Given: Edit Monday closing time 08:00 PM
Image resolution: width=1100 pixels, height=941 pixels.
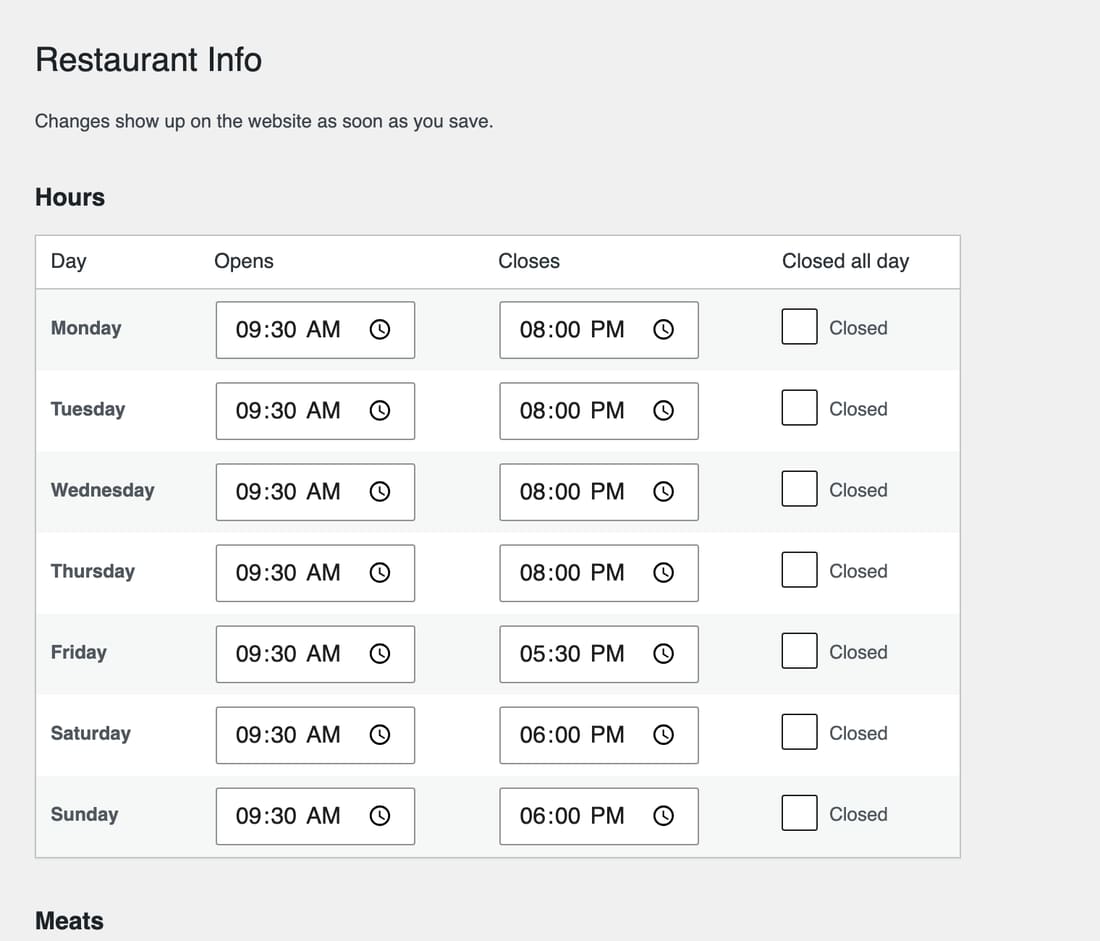Looking at the screenshot, I should click(x=598, y=330).
